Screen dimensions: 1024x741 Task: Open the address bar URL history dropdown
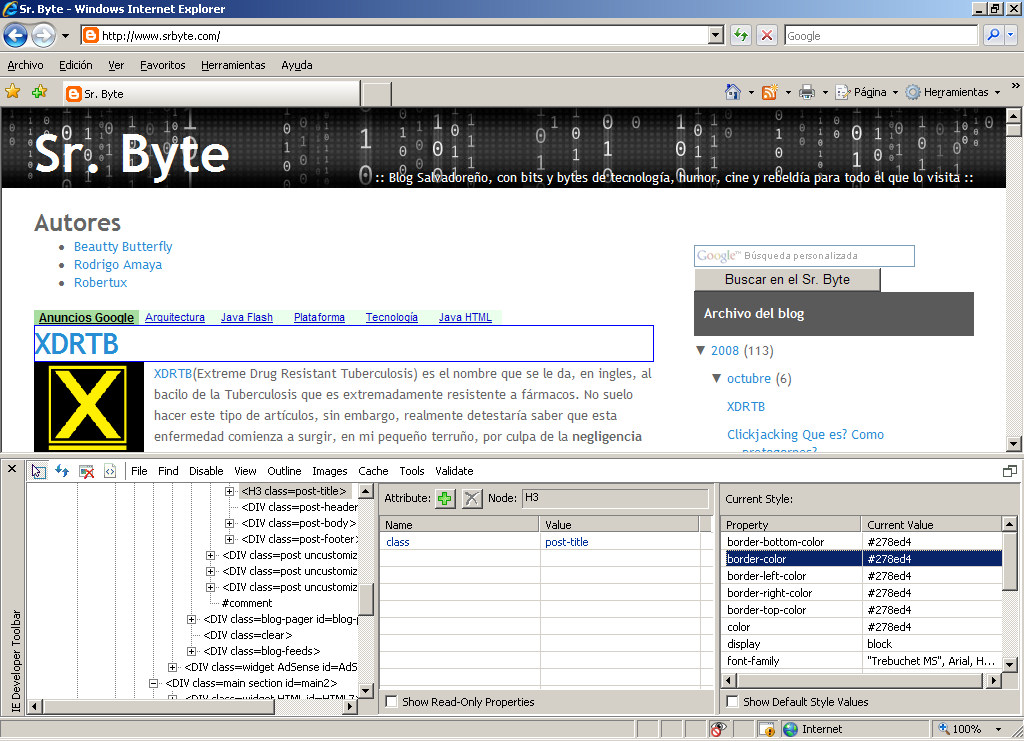pyautogui.click(x=716, y=35)
